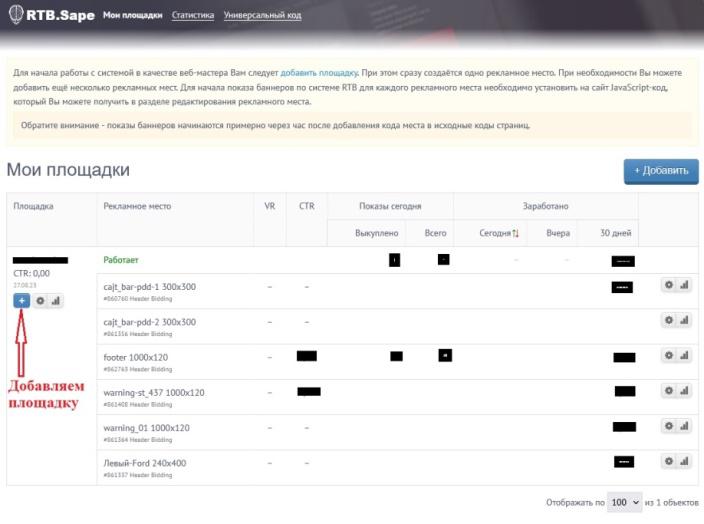Open site statistics chart under CTR: 0,00

click(56, 300)
